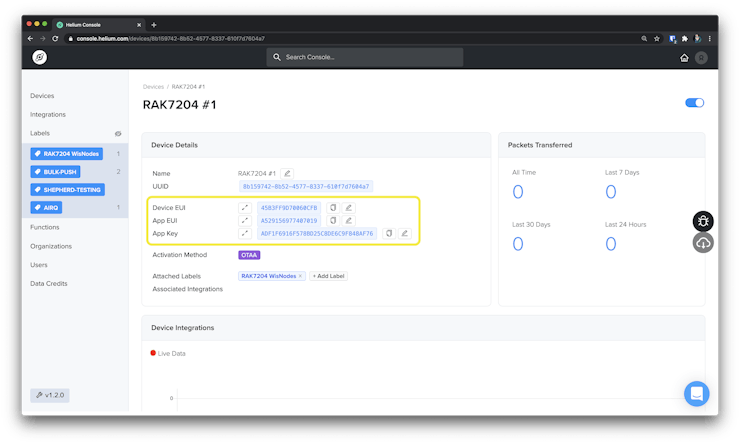The height and width of the screenshot is (444, 740).
Task: Edit App Key pencil icon
Action: point(404,234)
